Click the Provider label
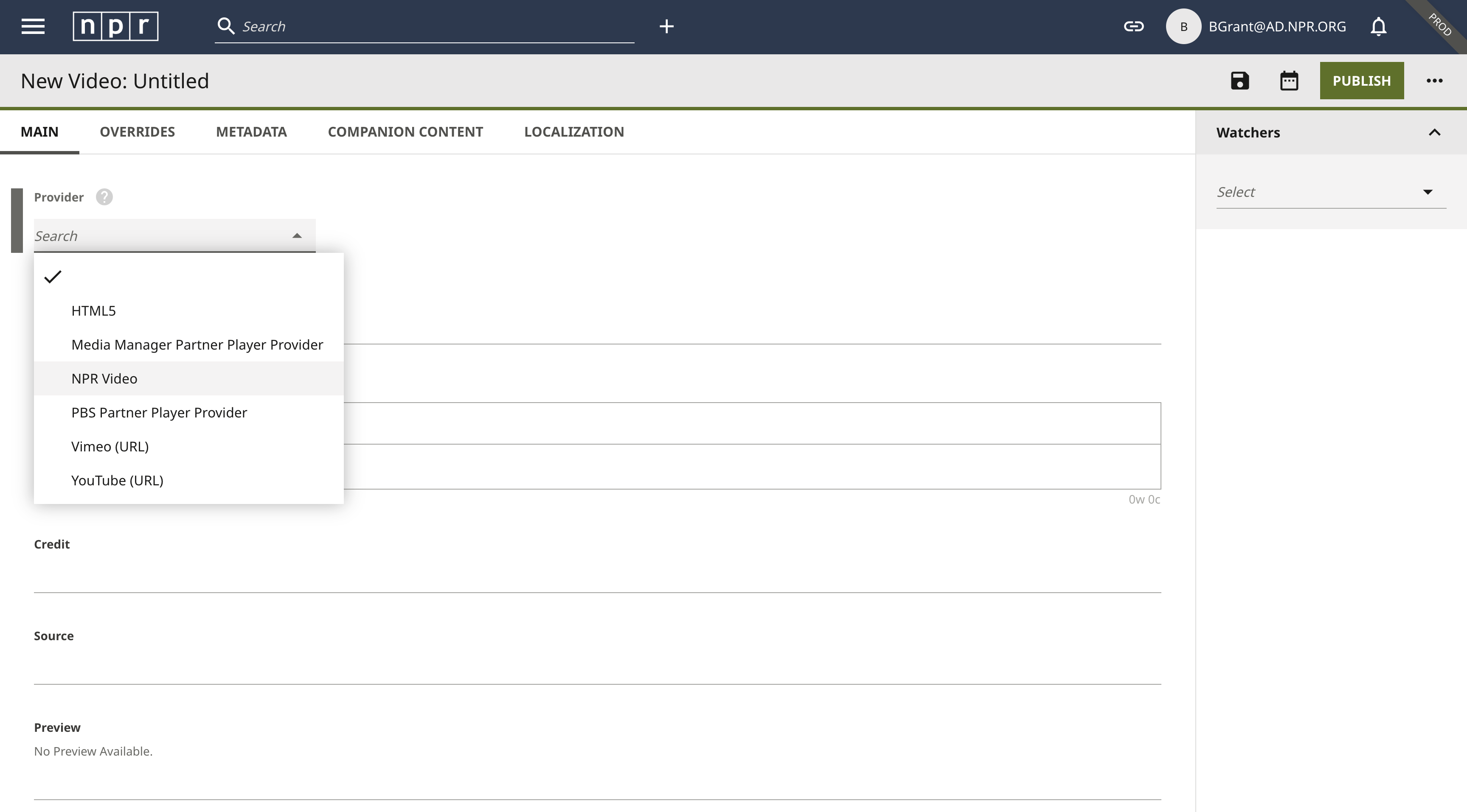 tap(59, 197)
